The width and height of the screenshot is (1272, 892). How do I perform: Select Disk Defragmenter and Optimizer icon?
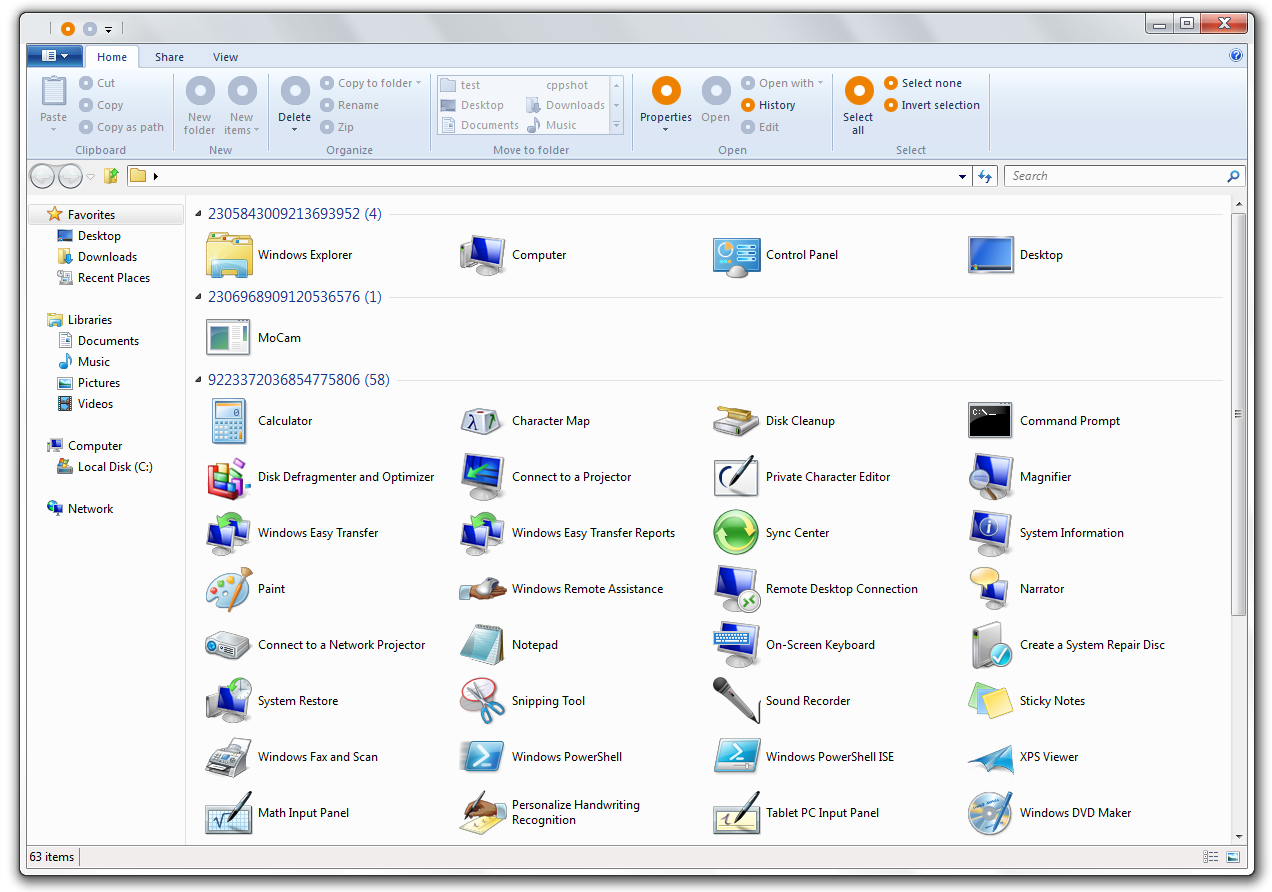229,477
